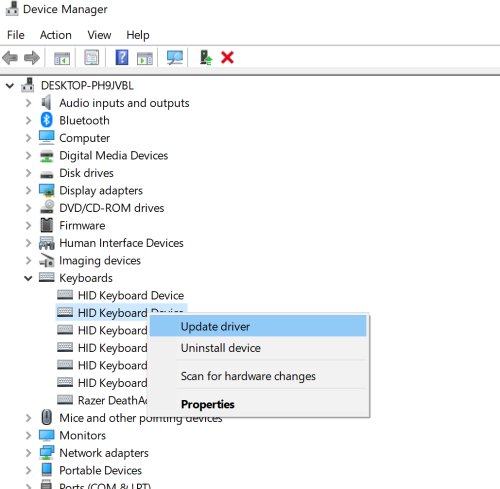
Task: Expand the Audio inputs and outputs node
Action: point(28,103)
